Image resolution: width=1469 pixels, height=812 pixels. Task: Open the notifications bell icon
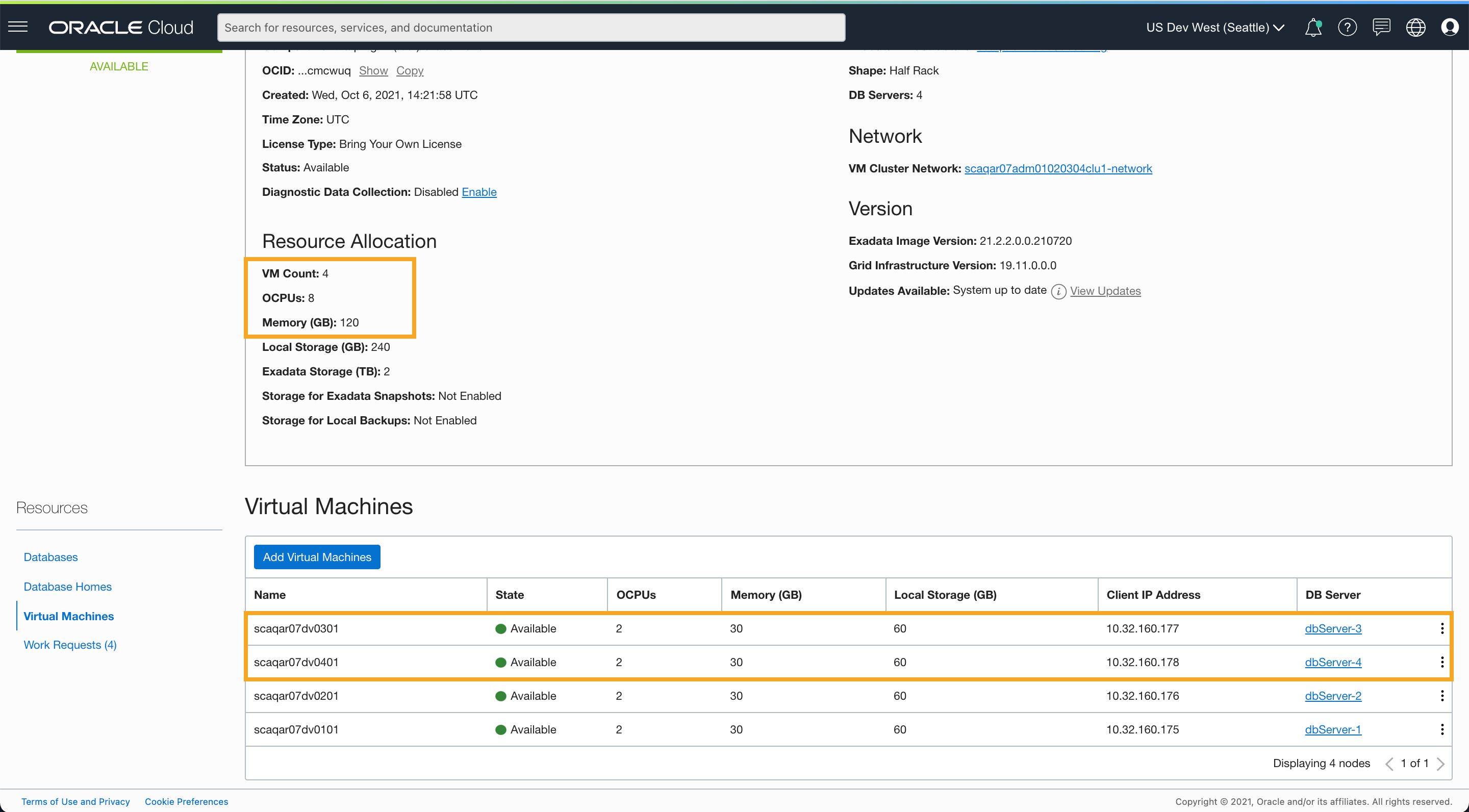pos(1313,28)
